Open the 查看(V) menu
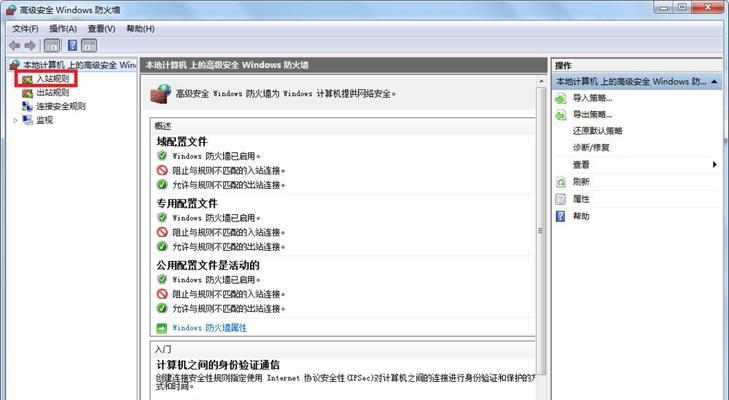This screenshot has width=729, height=400. 101,28
